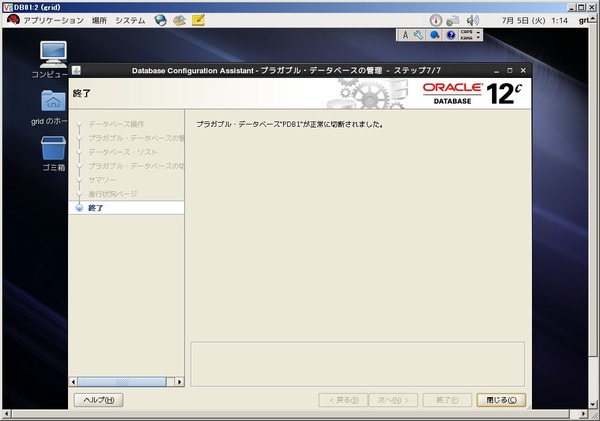This screenshot has width=600, height=421.
Task: Click the volume speaker tray icon
Action: pyautogui.click(x=473, y=20)
